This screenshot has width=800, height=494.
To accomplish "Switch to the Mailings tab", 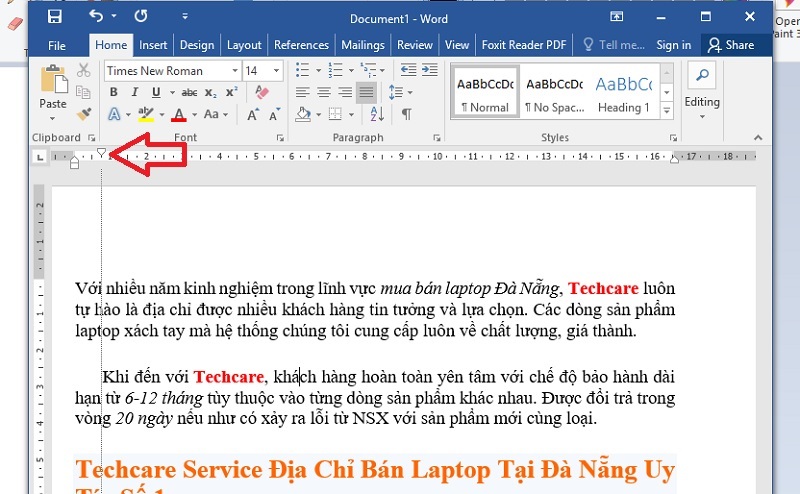I will (x=363, y=45).
